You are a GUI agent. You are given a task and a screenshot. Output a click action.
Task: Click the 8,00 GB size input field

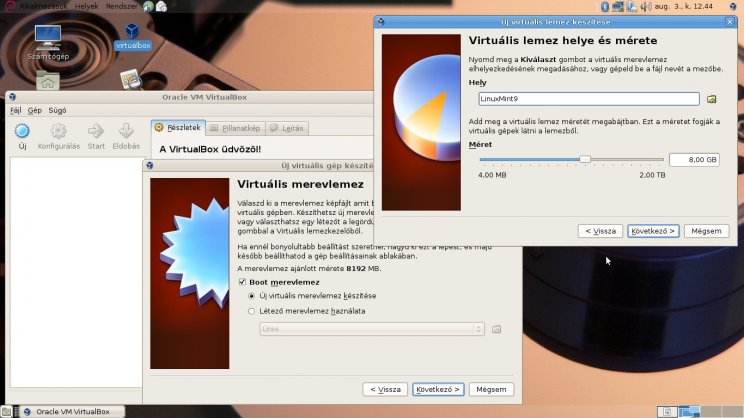(694, 160)
